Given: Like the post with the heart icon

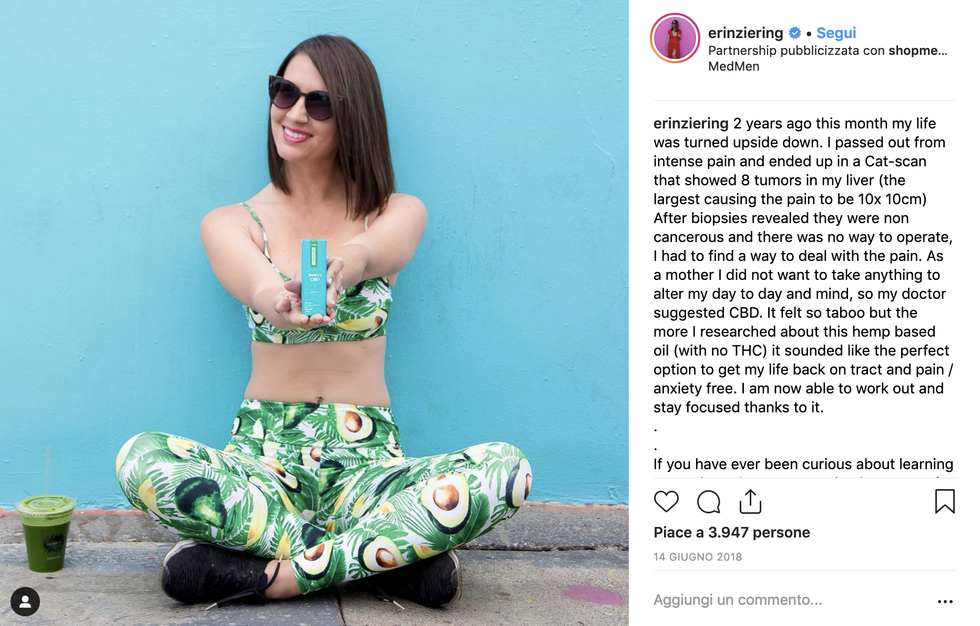Looking at the screenshot, I should [666, 502].
